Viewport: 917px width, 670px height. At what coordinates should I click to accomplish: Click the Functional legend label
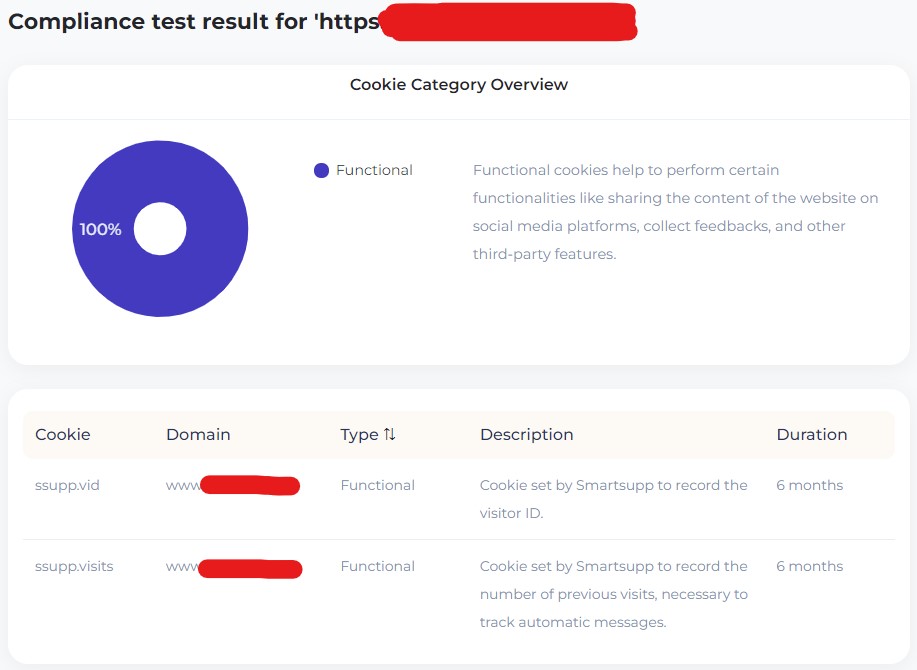coord(374,171)
